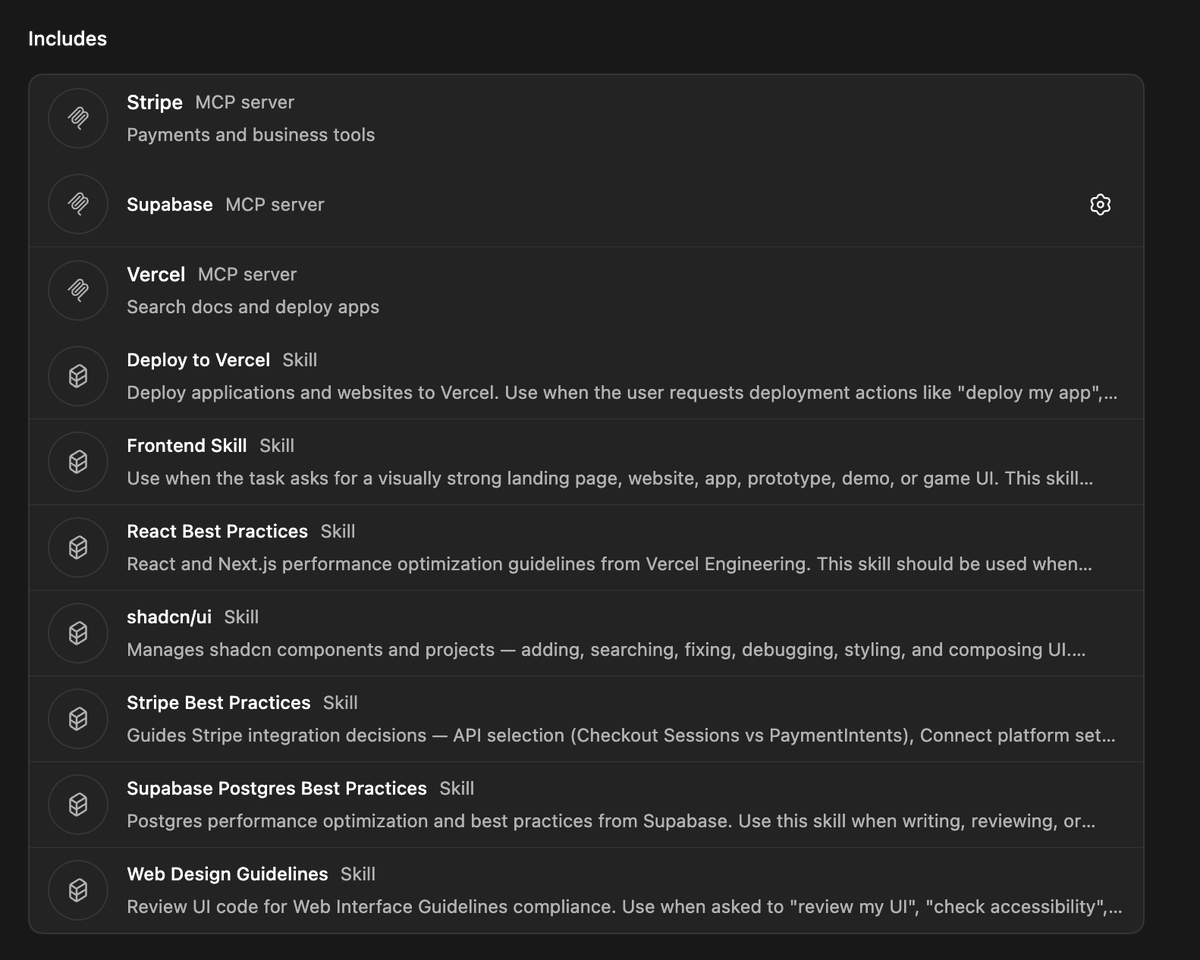Click the Deploy to Vercel cube icon
Viewport: 1200px width, 960px height.
pyautogui.click(x=78, y=376)
